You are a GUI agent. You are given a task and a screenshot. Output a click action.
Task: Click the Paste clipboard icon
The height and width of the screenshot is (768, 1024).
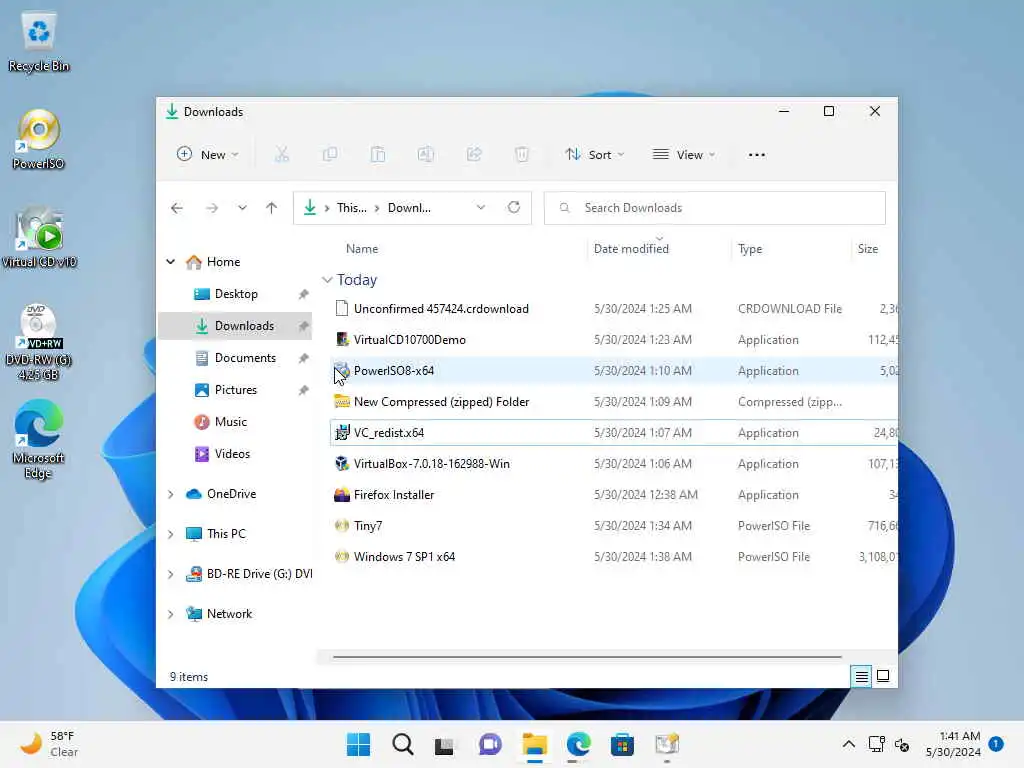[377, 155]
